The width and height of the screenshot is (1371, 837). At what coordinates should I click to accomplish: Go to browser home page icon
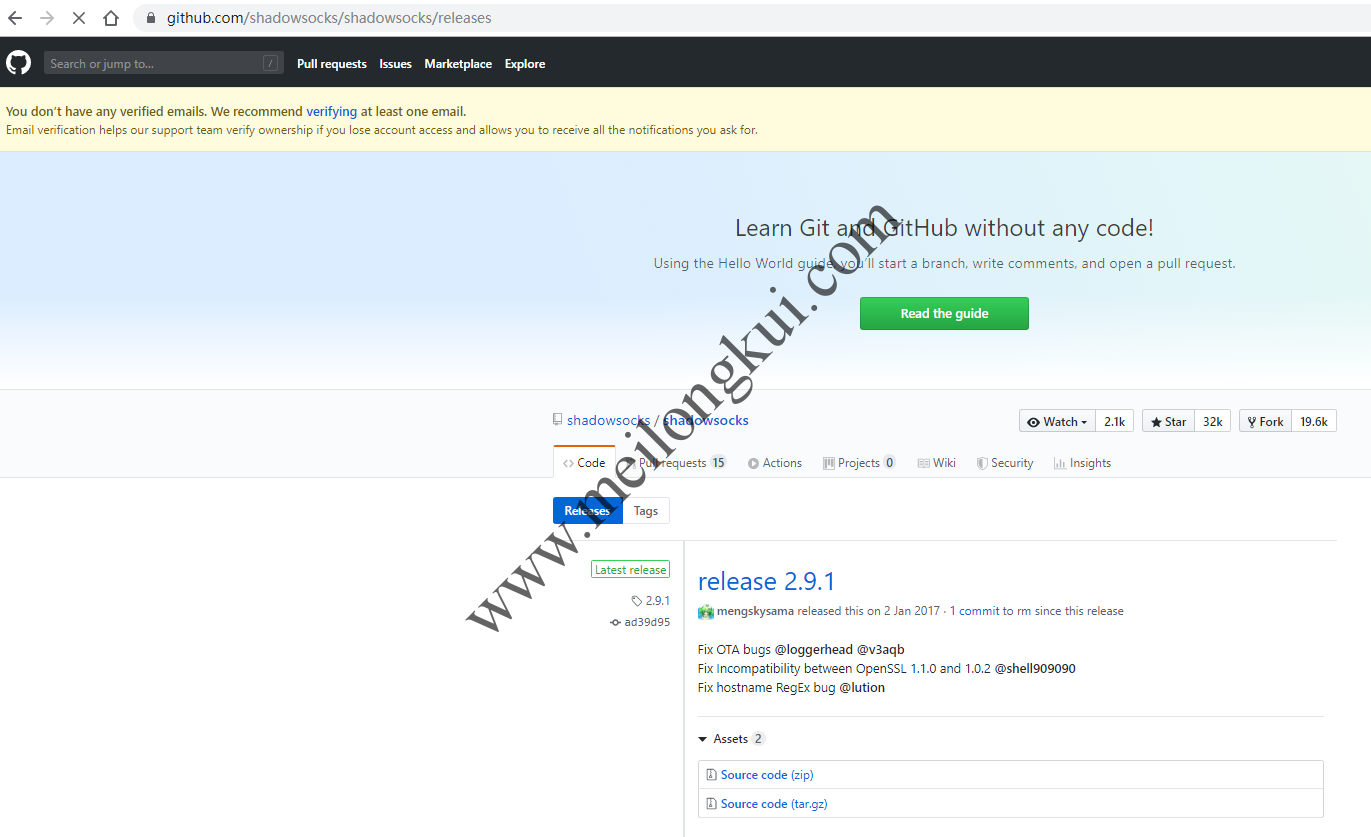point(111,18)
